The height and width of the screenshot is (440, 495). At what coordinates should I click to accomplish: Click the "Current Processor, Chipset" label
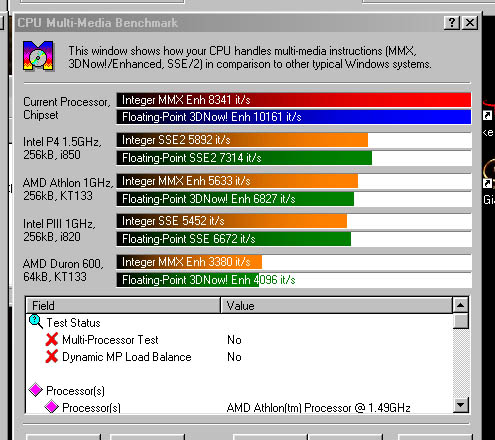click(67, 108)
